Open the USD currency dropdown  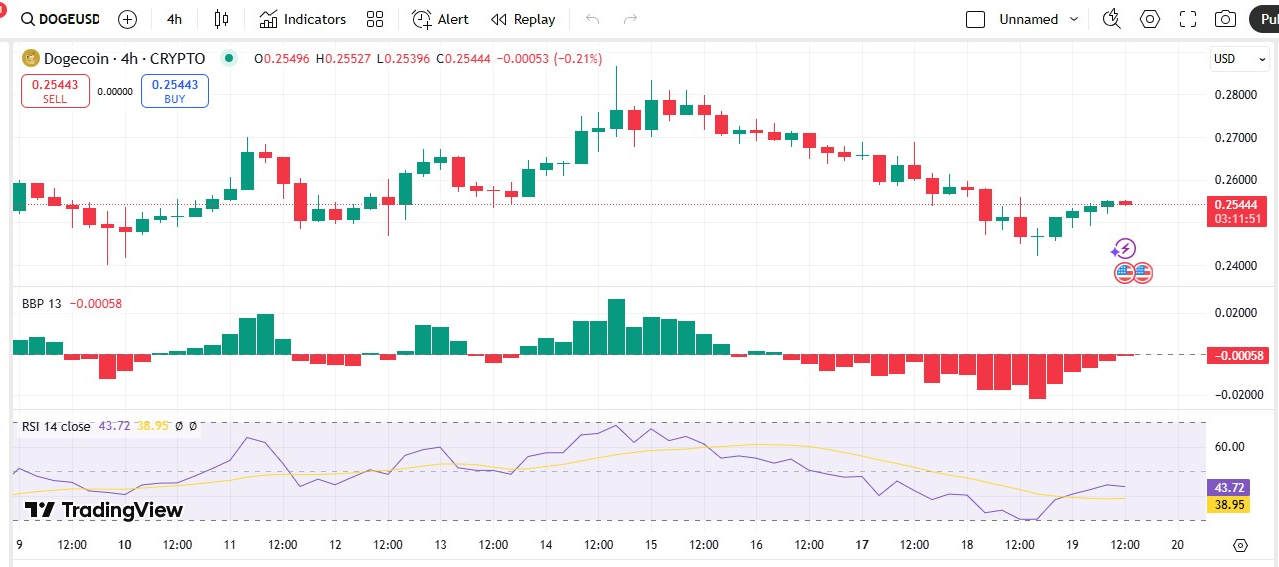click(1240, 59)
